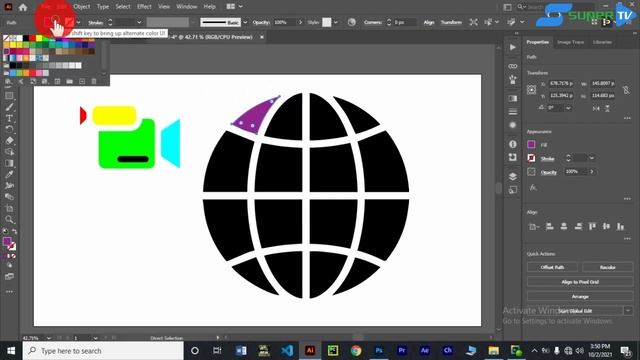The width and height of the screenshot is (640, 360).
Task: Click the Recolor Artwork globe icon
Action: point(351,22)
